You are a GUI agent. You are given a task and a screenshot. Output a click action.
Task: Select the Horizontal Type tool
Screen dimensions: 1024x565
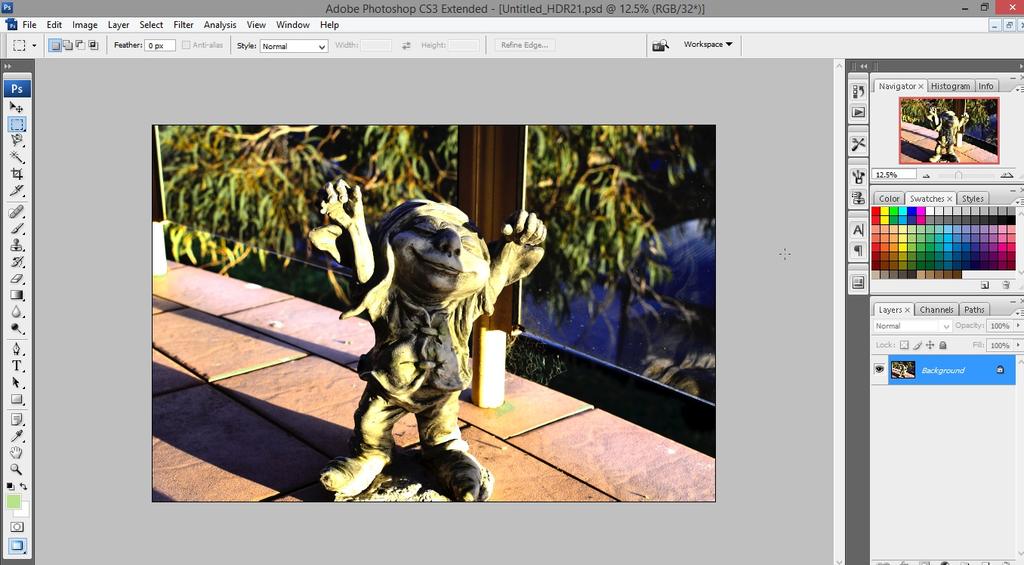17,366
